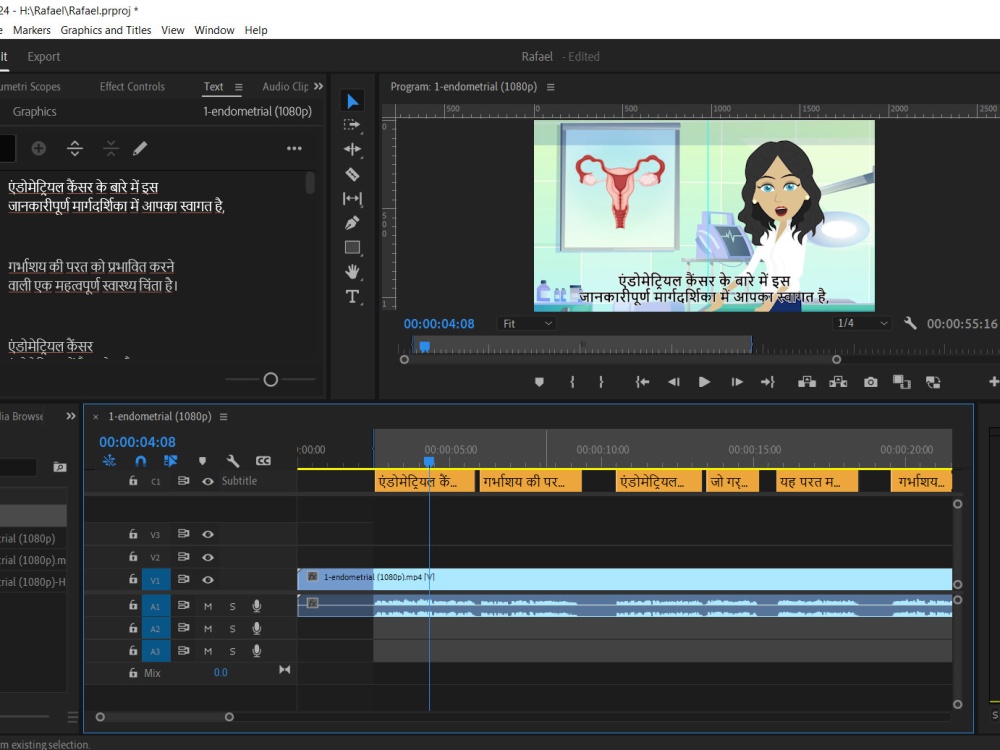
Task: Step forward one frame
Action: (x=737, y=382)
